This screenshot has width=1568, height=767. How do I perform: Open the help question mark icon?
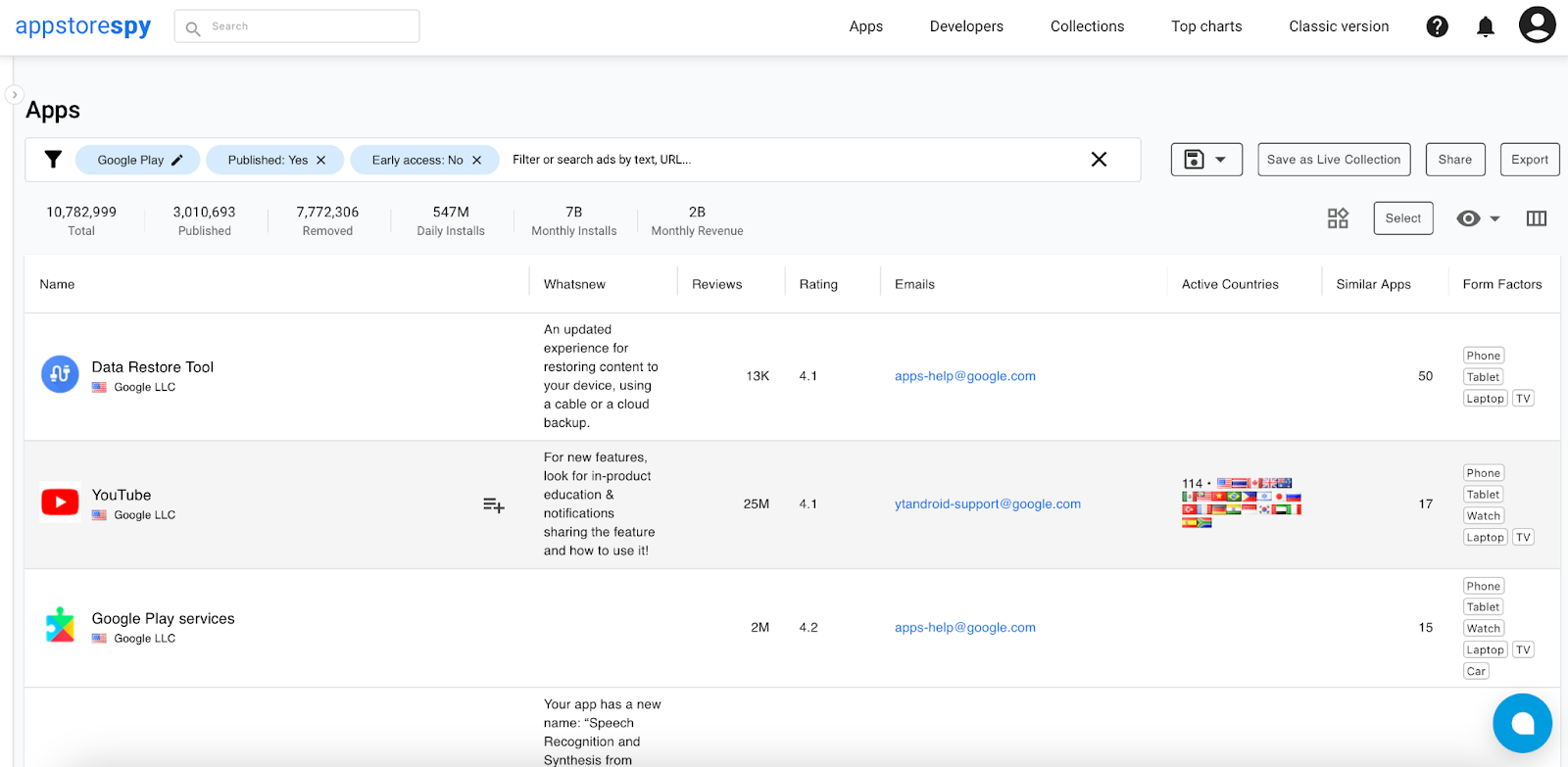point(1437,26)
